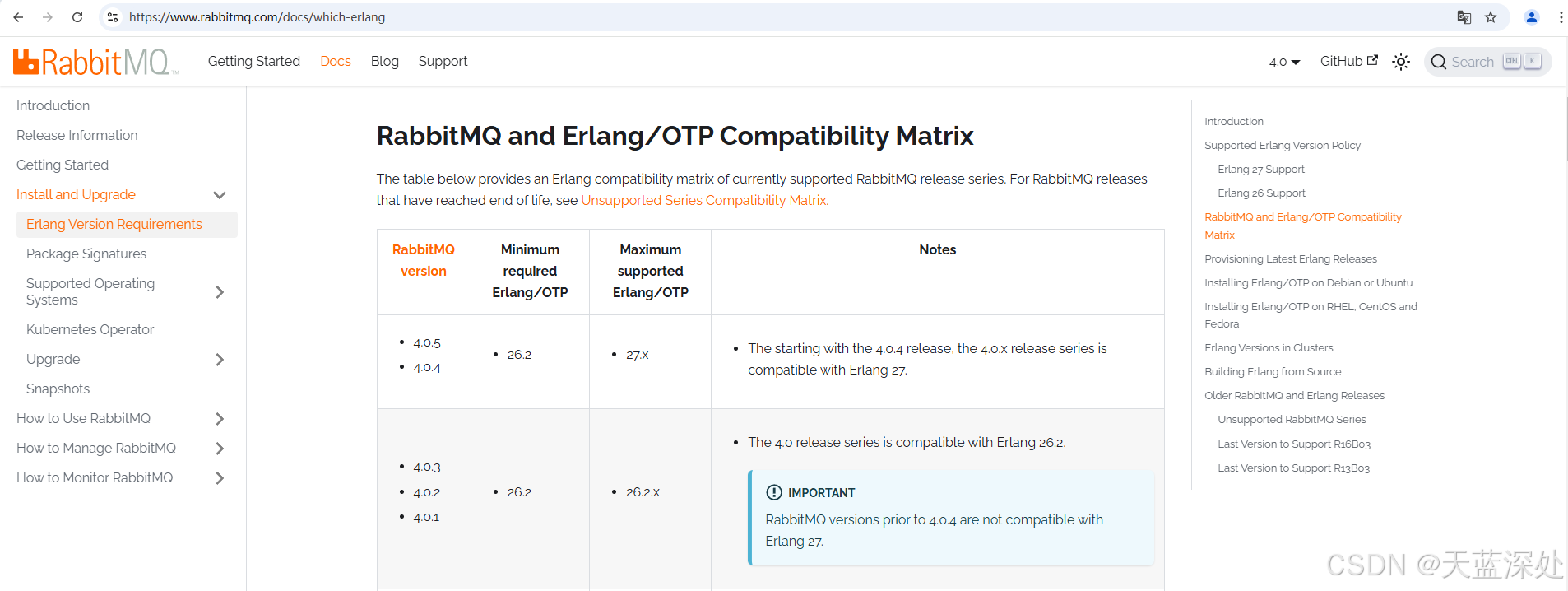Click the RabbitMQ logo

(95, 62)
